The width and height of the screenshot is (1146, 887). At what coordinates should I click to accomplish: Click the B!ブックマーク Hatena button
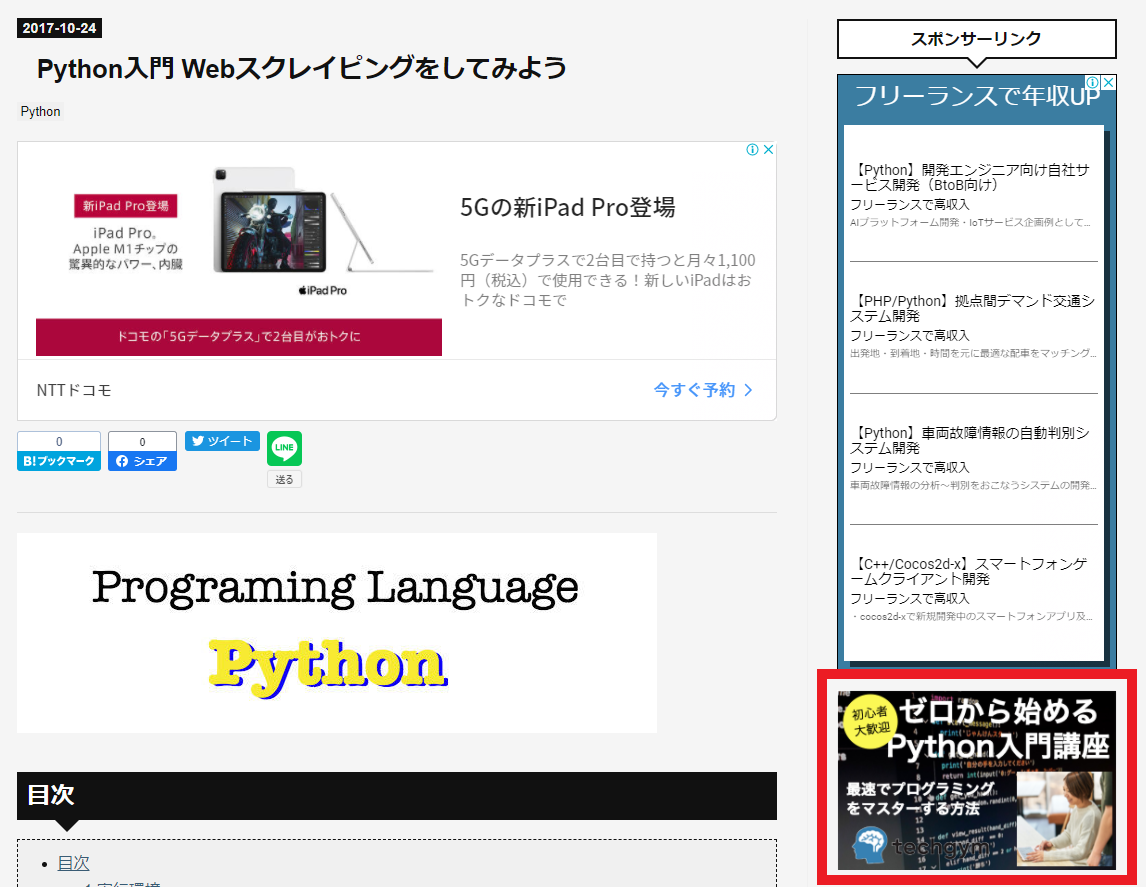click(59, 461)
